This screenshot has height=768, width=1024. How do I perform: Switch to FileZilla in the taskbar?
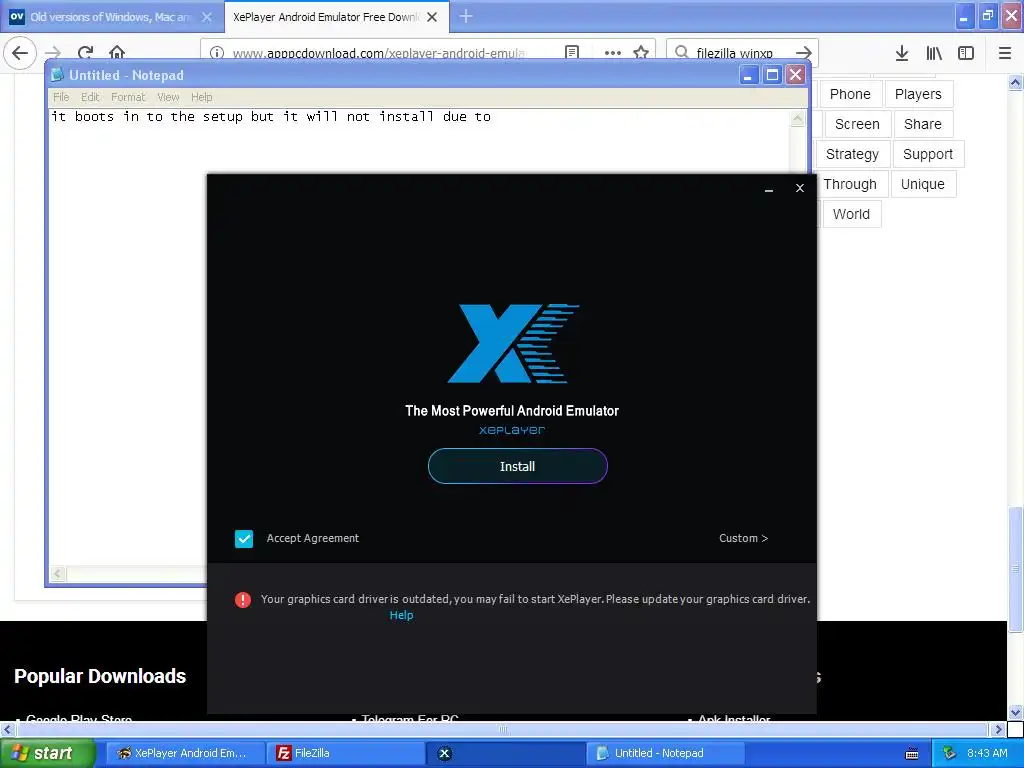coord(346,753)
